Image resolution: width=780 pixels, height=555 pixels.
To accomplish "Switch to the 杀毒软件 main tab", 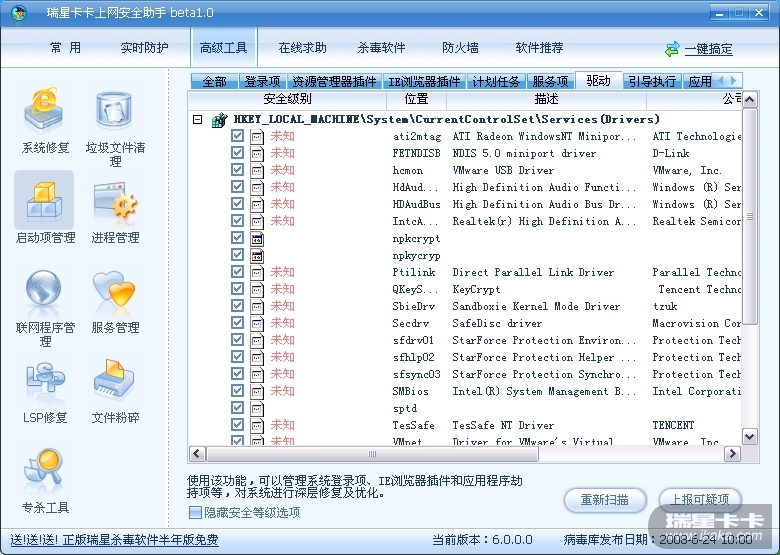I will tap(382, 48).
